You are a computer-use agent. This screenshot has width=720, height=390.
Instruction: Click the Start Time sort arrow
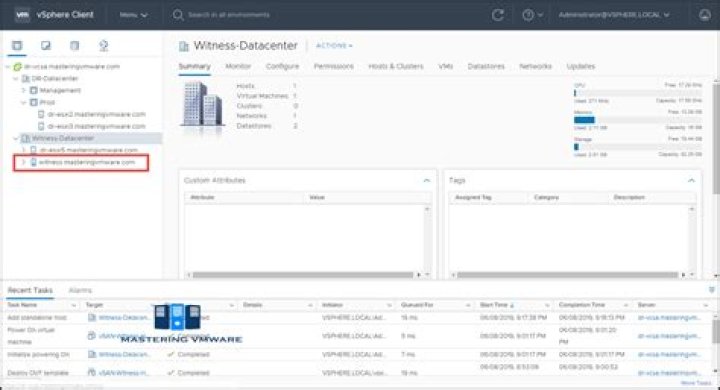click(512, 305)
